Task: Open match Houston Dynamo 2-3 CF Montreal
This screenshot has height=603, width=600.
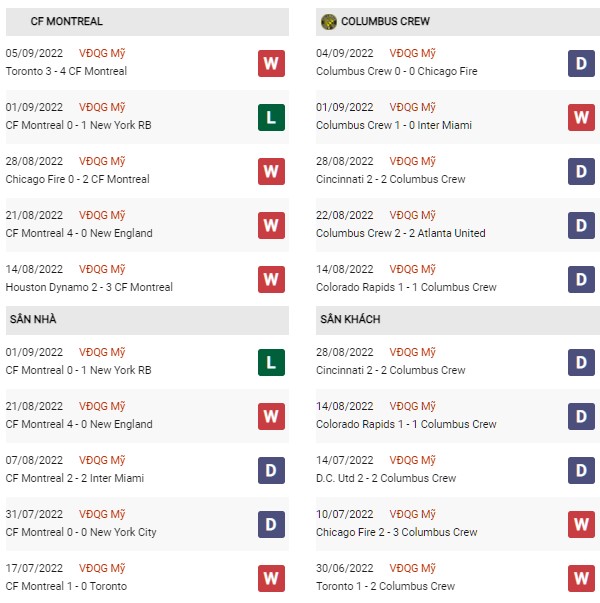Action: pos(89,287)
